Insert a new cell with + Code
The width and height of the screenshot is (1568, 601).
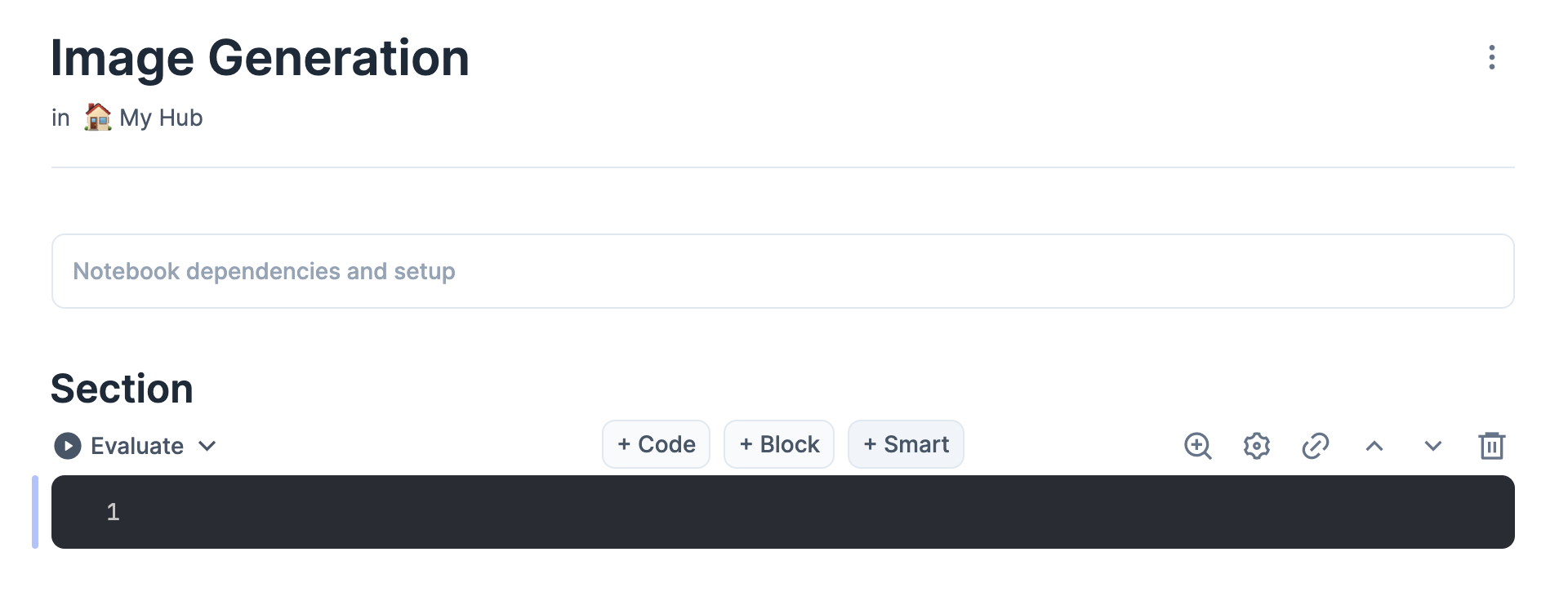click(x=657, y=444)
